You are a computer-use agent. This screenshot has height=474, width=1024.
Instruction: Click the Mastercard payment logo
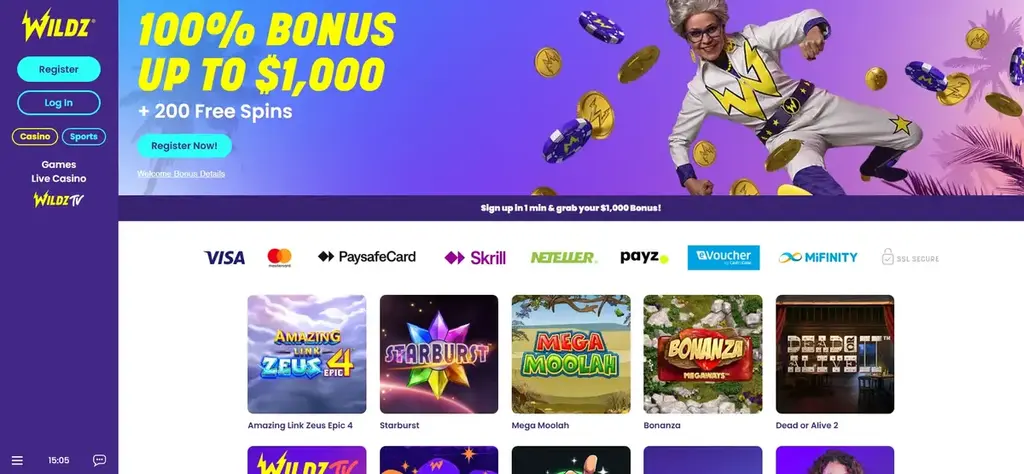tap(280, 257)
